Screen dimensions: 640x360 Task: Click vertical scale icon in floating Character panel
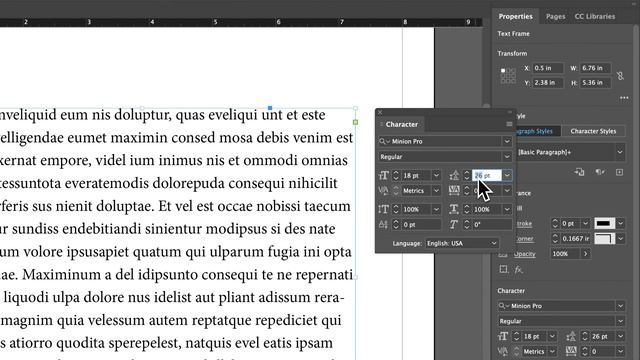(x=383, y=209)
